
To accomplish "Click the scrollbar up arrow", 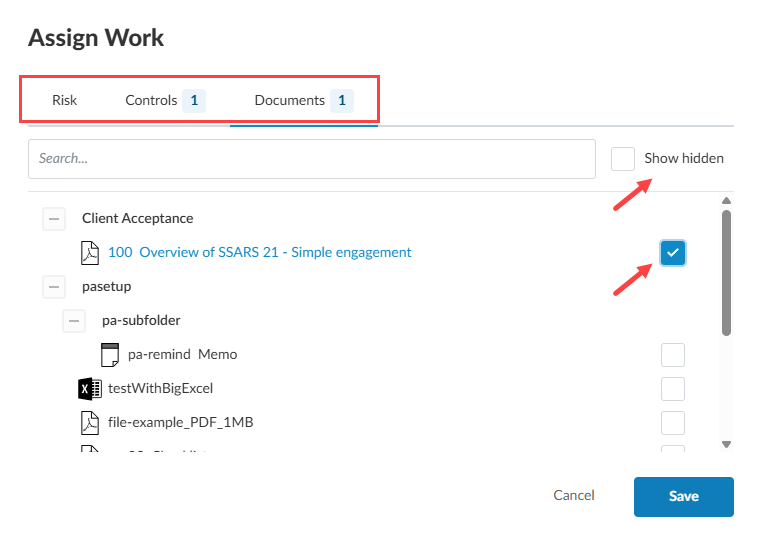I will (x=726, y=201).
